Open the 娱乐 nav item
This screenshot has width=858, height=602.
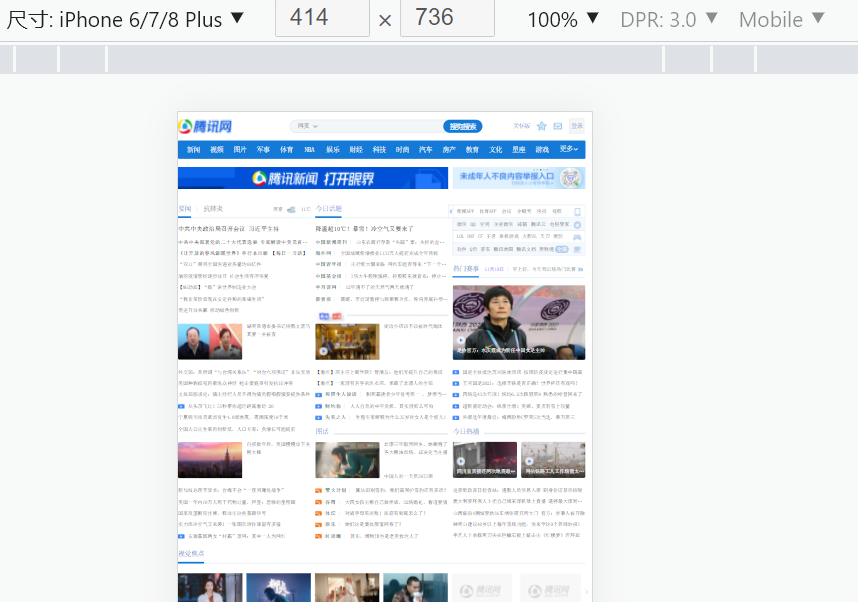(333, 149)
